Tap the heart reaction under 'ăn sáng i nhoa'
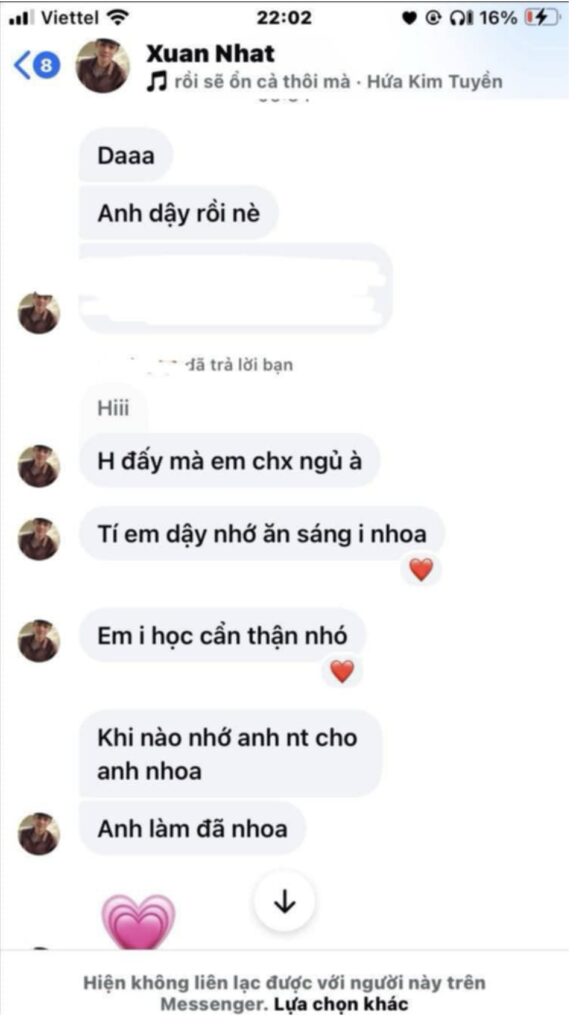The image size is (576, 1024). tap(421, 569)
